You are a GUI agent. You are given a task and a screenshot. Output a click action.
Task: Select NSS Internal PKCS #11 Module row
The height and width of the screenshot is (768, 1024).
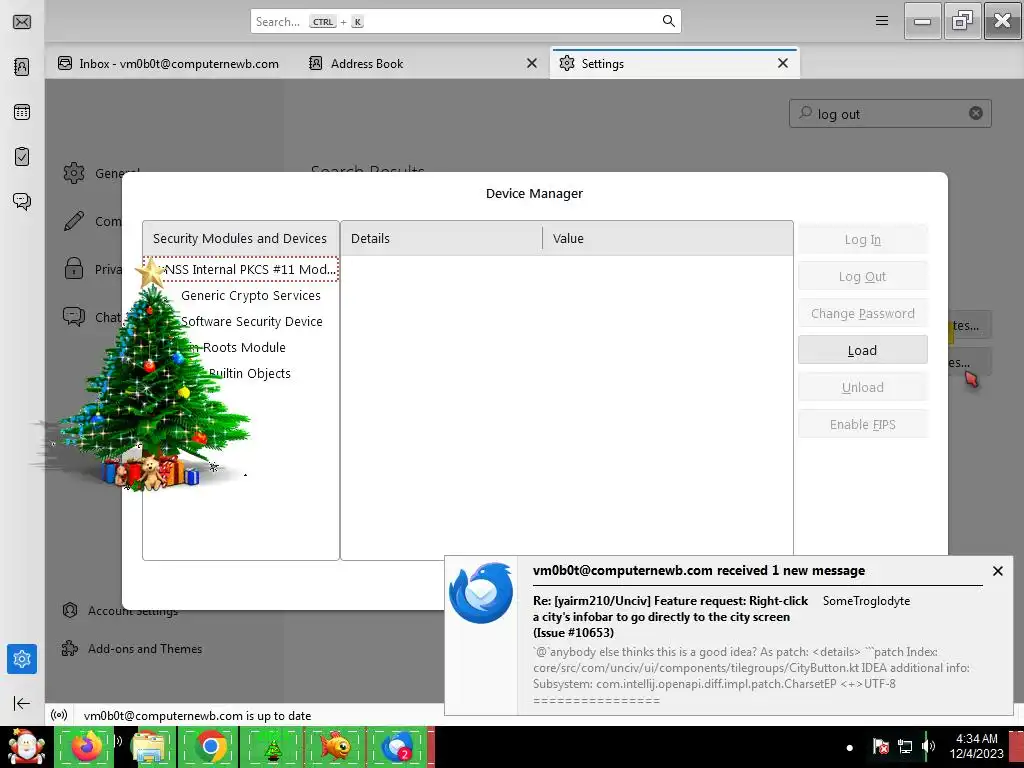(241, 269)
